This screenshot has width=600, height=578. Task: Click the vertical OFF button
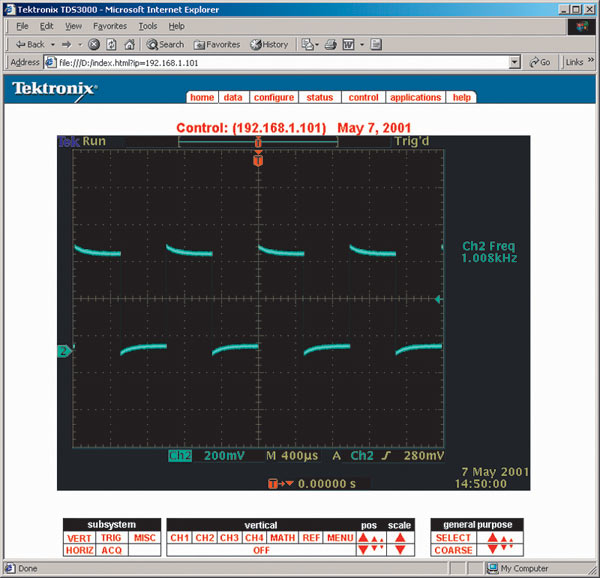261,550
